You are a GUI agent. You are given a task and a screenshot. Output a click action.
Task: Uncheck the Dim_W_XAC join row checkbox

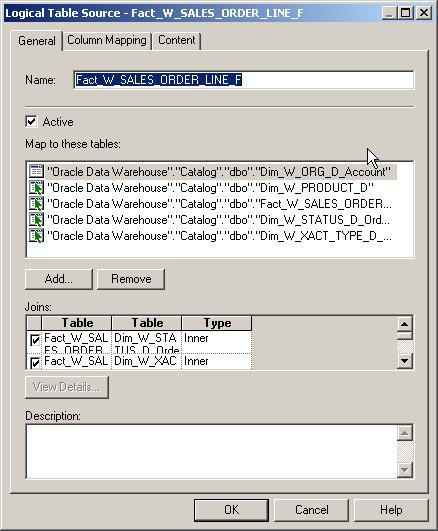(x=35, y=363)
